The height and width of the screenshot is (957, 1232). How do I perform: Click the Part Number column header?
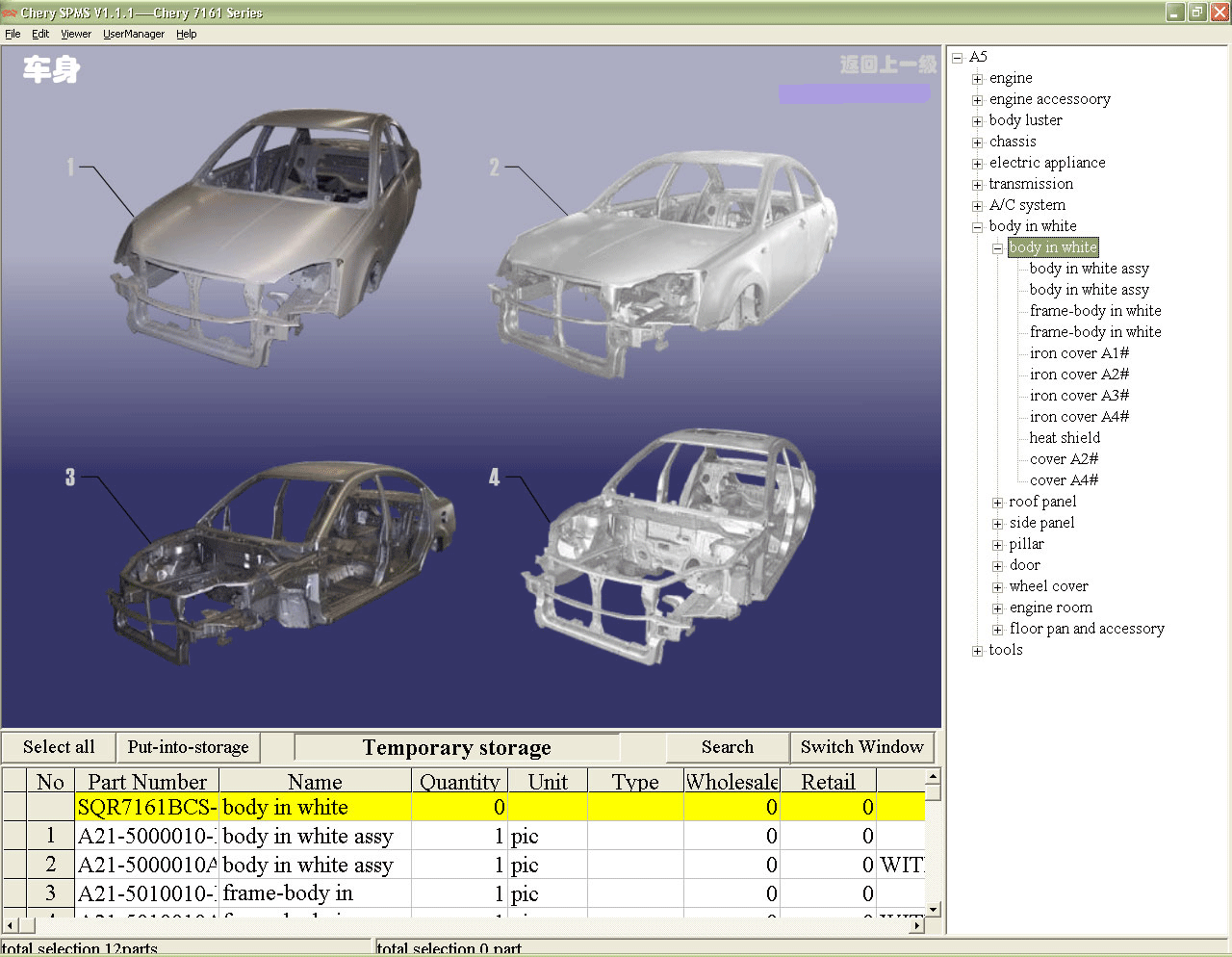(147, 782)
